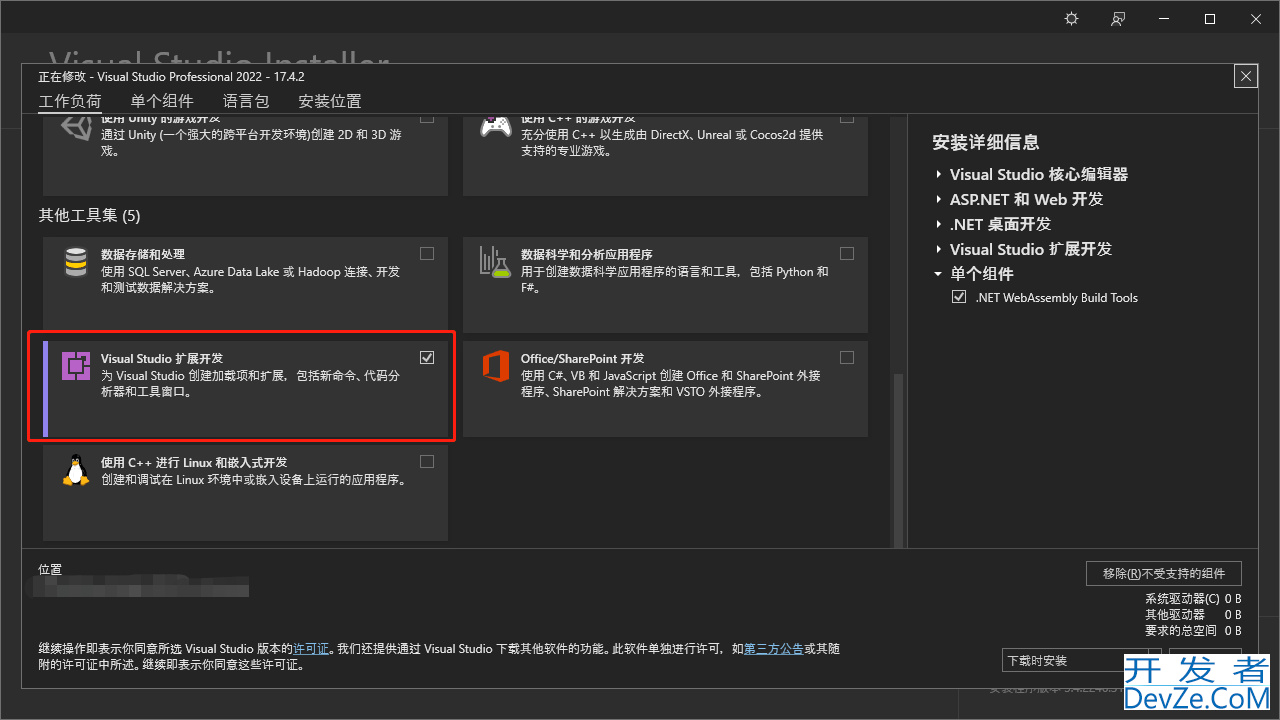Switch to the 安装位置 tab
This screenshot has height=720, width=1280.
pos(330,101)
